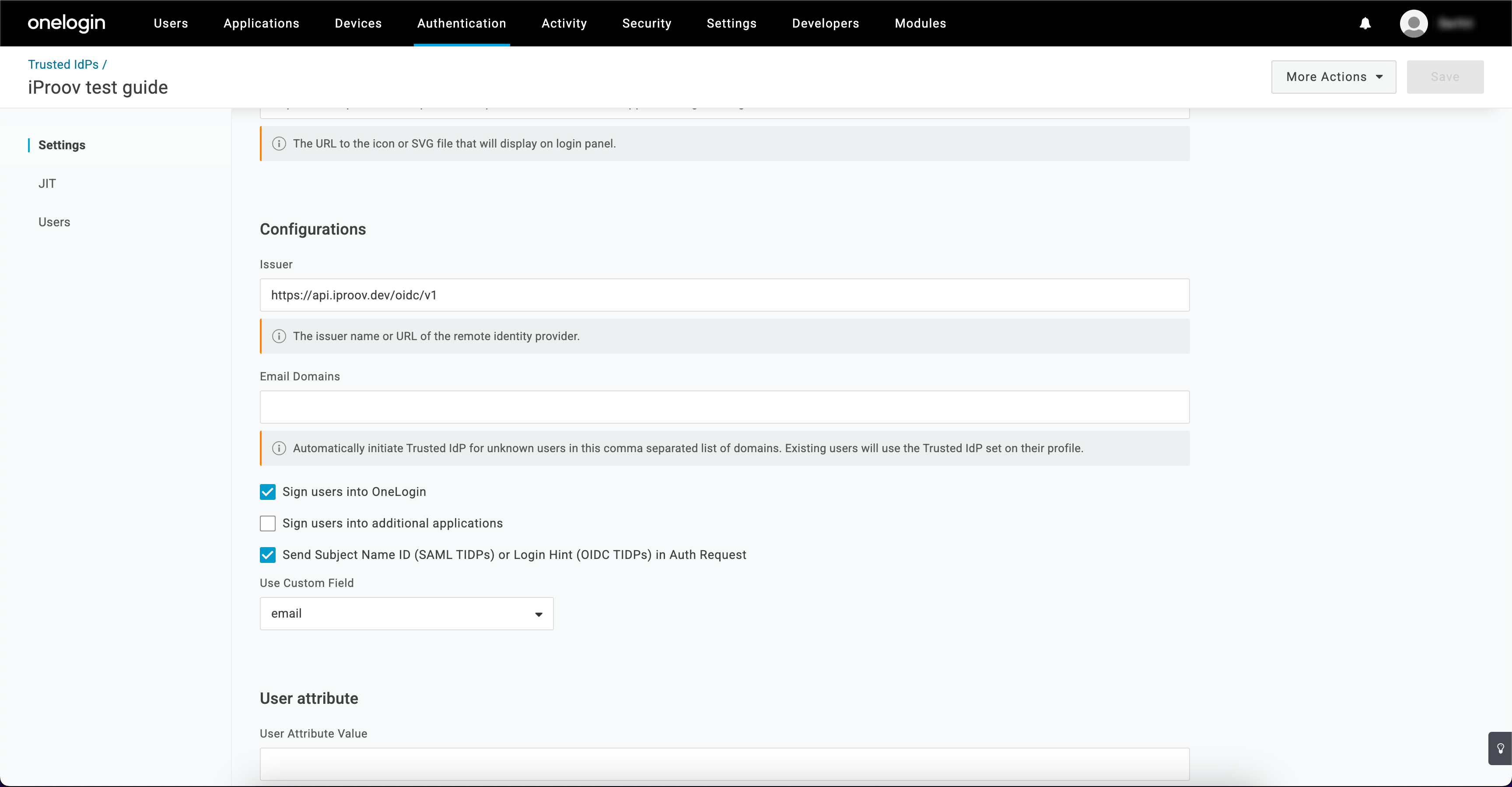The height and width of the screenshot is (787, 1512).
Task: Click the Use Custom Field label
Action: point(307,583)
